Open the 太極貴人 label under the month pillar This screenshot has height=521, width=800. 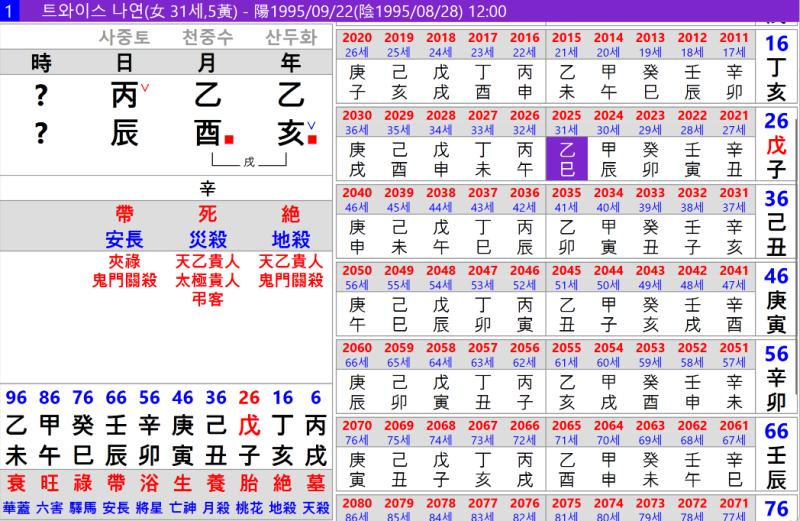pos(207,280)
